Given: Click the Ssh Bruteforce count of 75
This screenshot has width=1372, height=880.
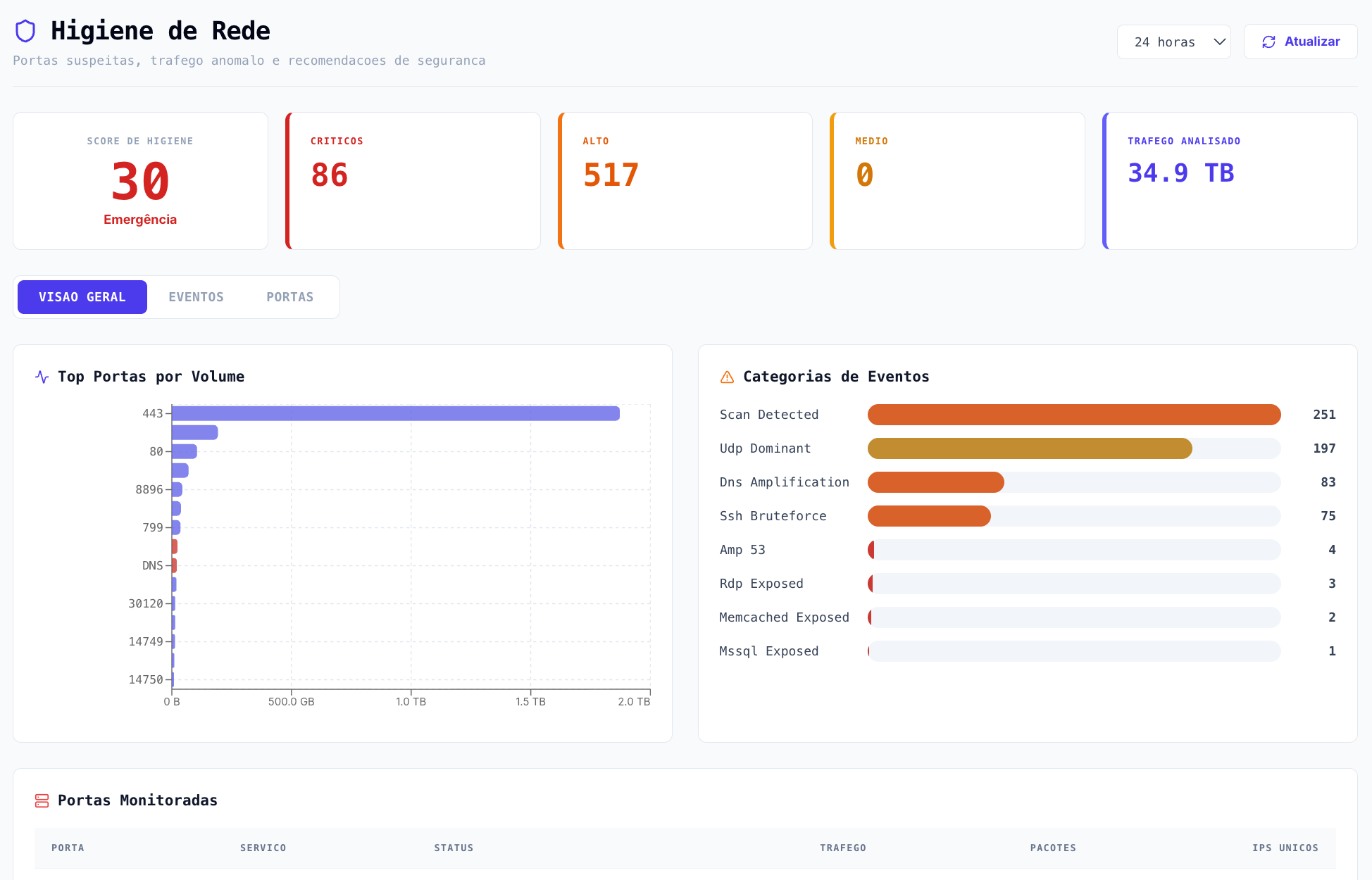Looking at the screenshot, I should click(x=1328, y=516).
